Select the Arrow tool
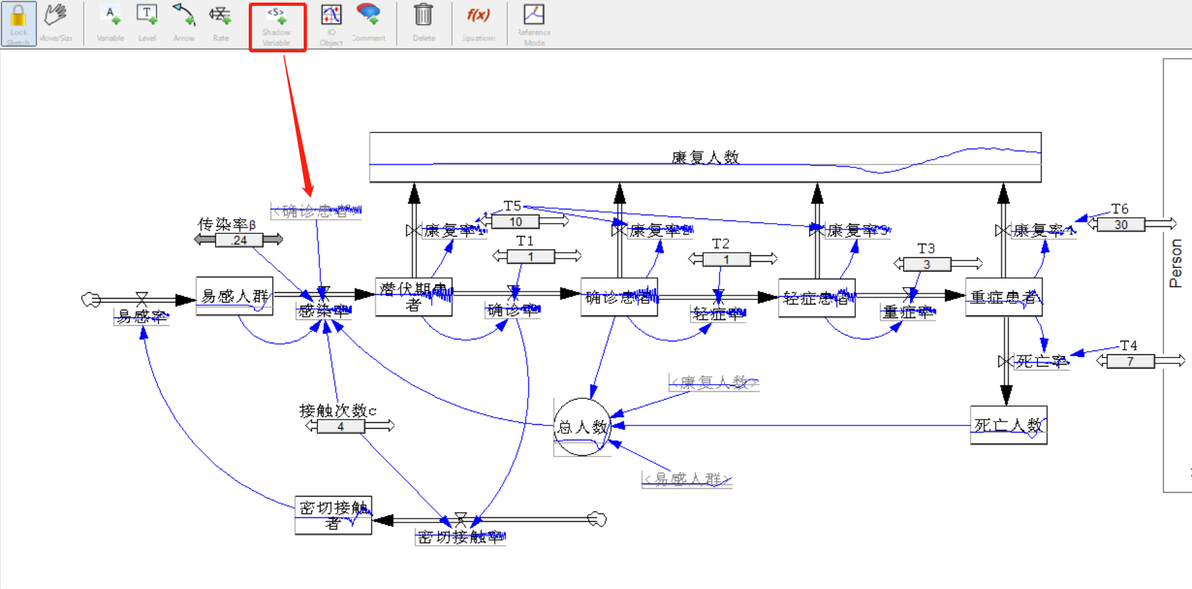The width and height of the screenshot is (1192, 589). pos(183,24)
